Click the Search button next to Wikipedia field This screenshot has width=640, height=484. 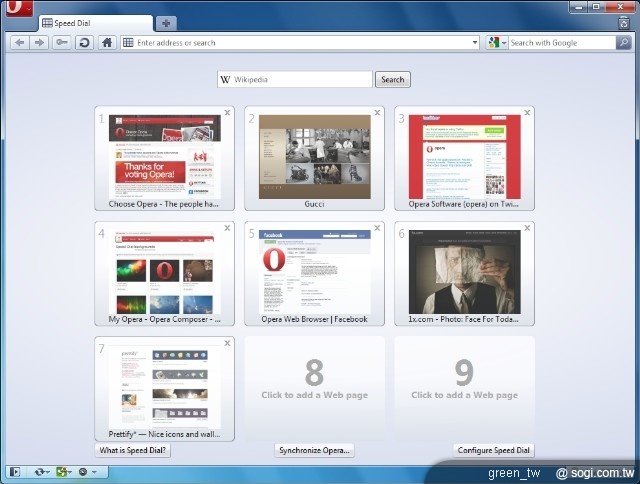point(392,80)
